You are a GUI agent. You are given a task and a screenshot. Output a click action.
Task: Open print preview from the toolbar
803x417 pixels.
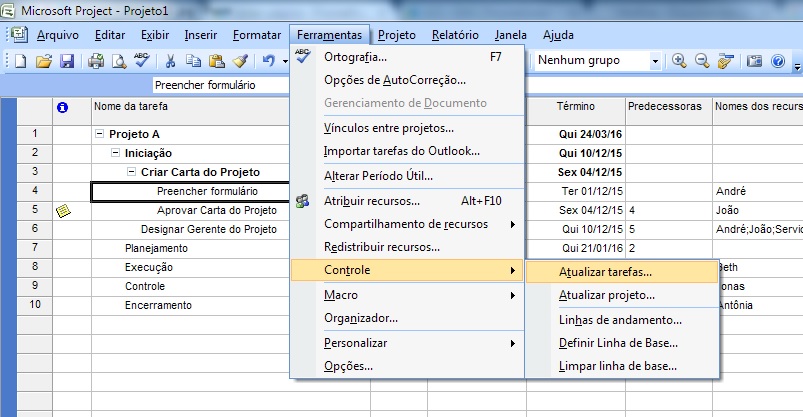click(x=119, y=61)
